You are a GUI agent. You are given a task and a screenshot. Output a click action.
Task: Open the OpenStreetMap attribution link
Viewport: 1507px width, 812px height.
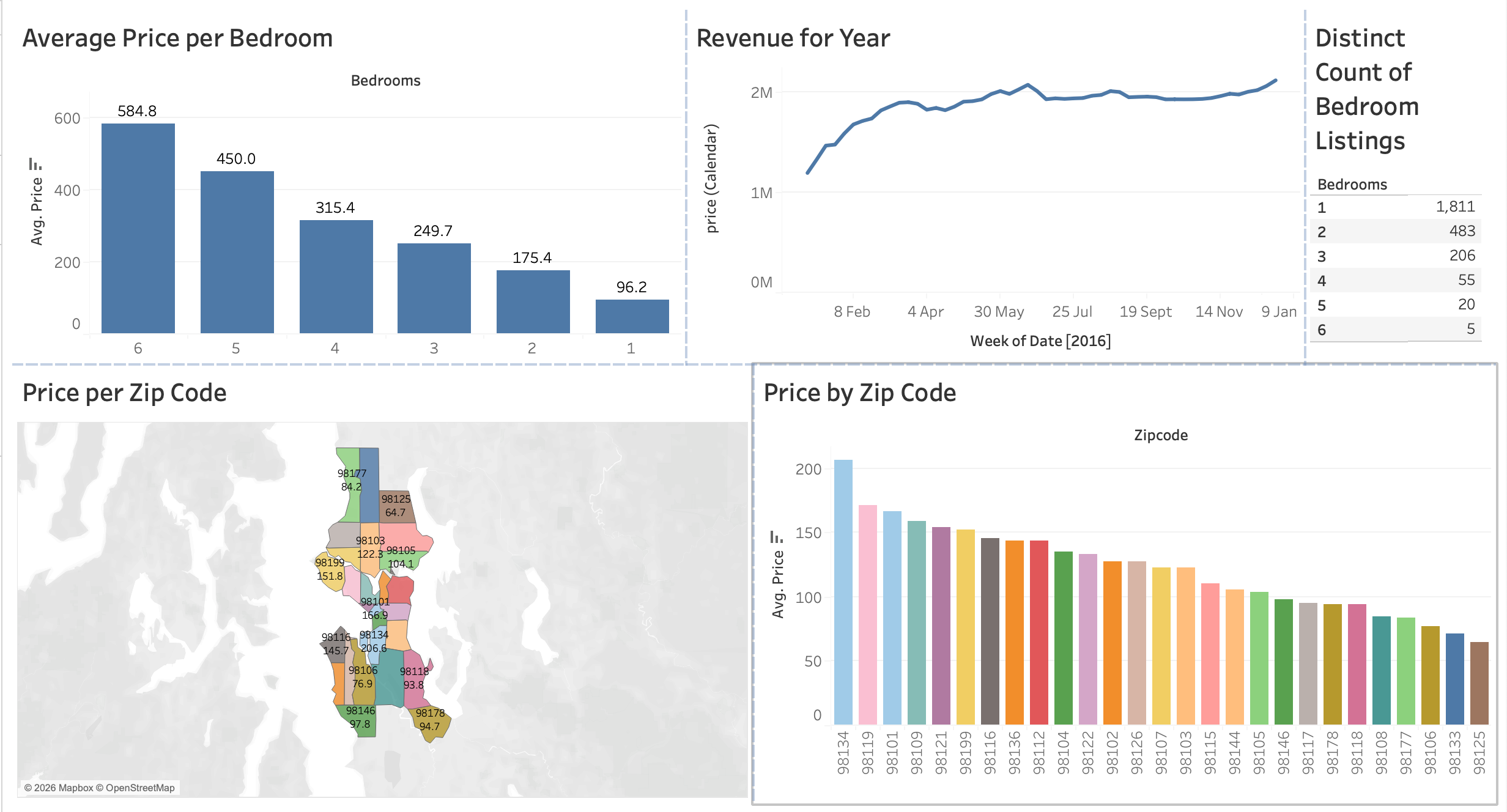140,788
